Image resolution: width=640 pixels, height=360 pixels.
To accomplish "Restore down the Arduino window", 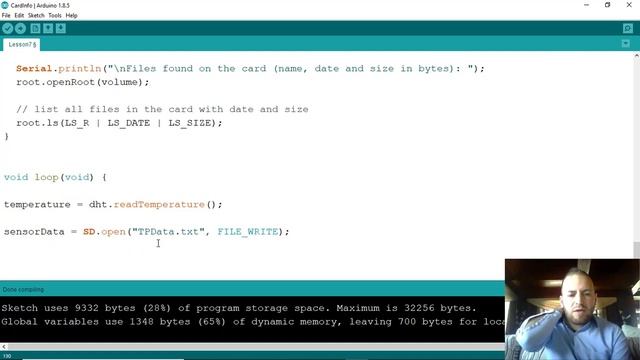I will (x=608, y=5).
